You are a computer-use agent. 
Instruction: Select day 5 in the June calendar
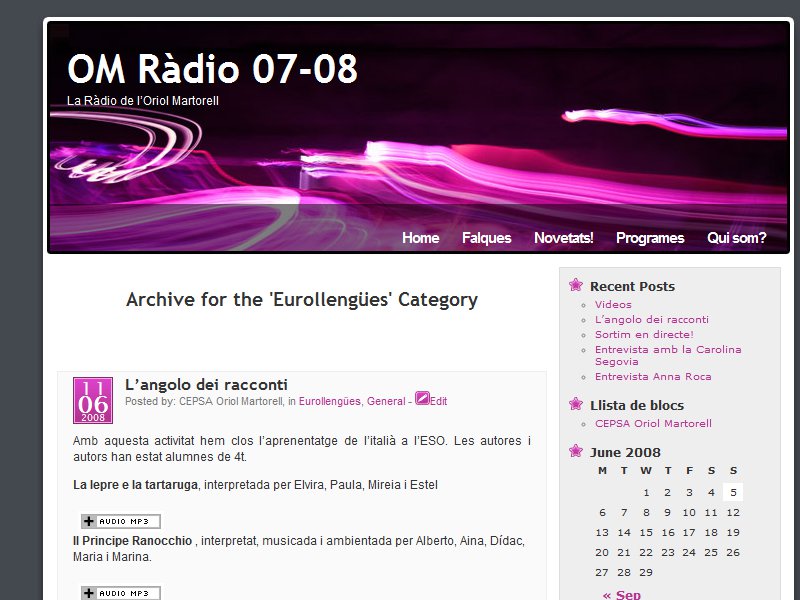click(x=733, y=492)
